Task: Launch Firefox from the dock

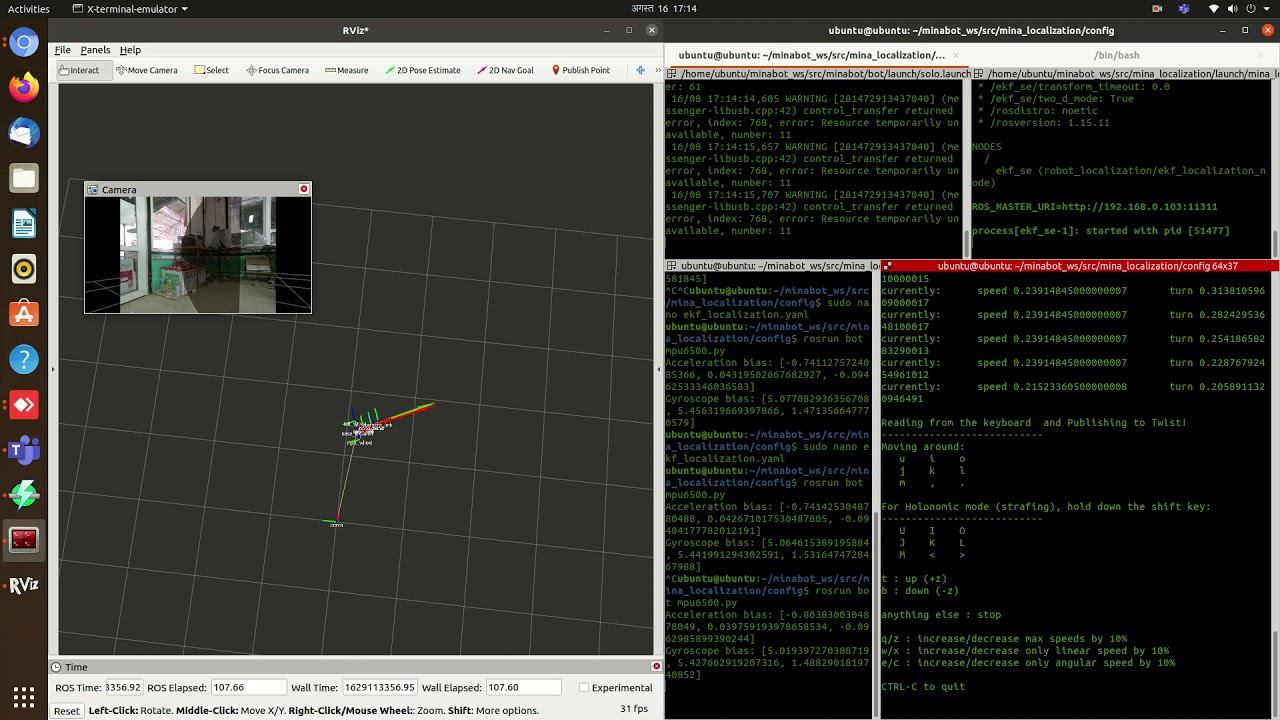Action: (24, 87)
